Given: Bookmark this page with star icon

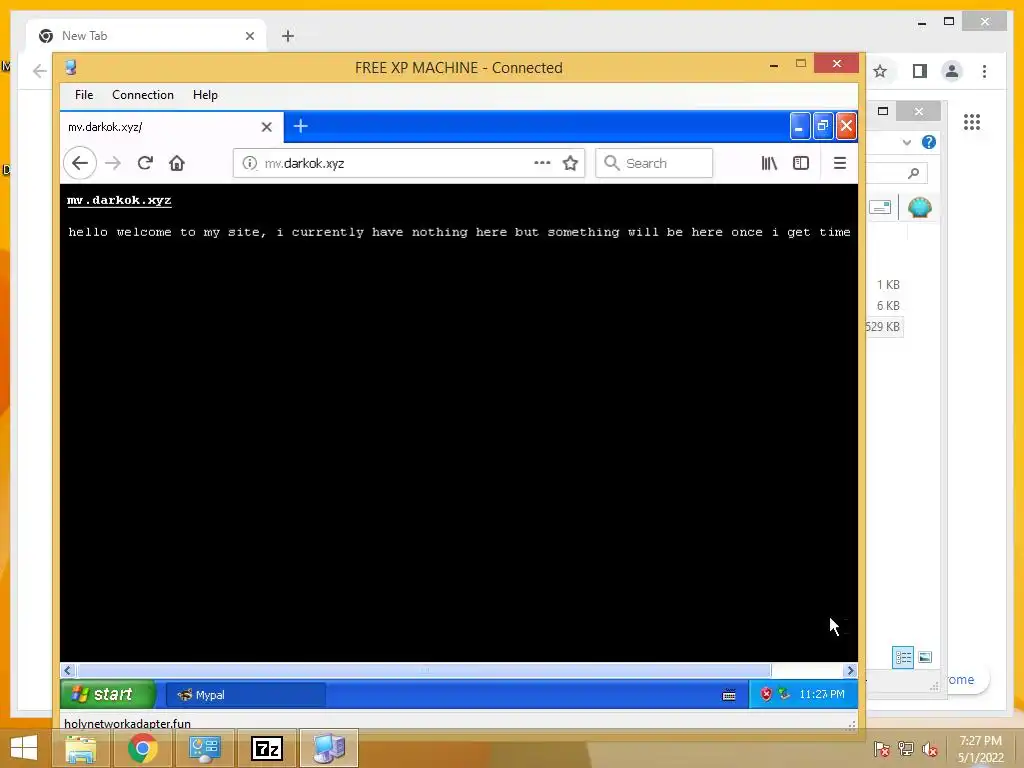Looking at the screenshot, I should [x=570, y=163].
